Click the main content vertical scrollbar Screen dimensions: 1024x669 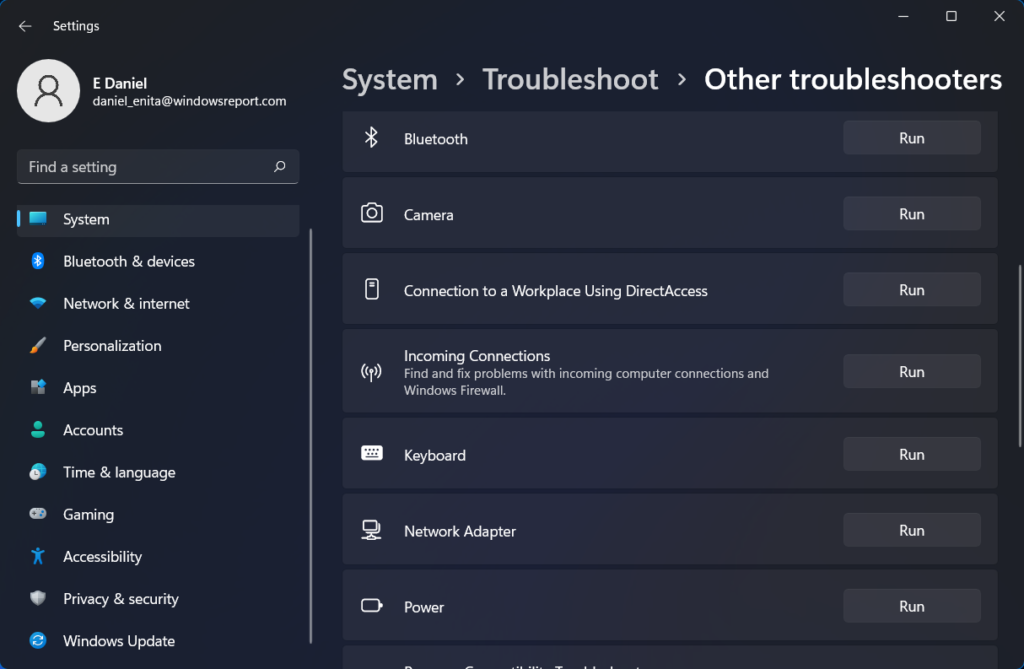coord(1019,356)
